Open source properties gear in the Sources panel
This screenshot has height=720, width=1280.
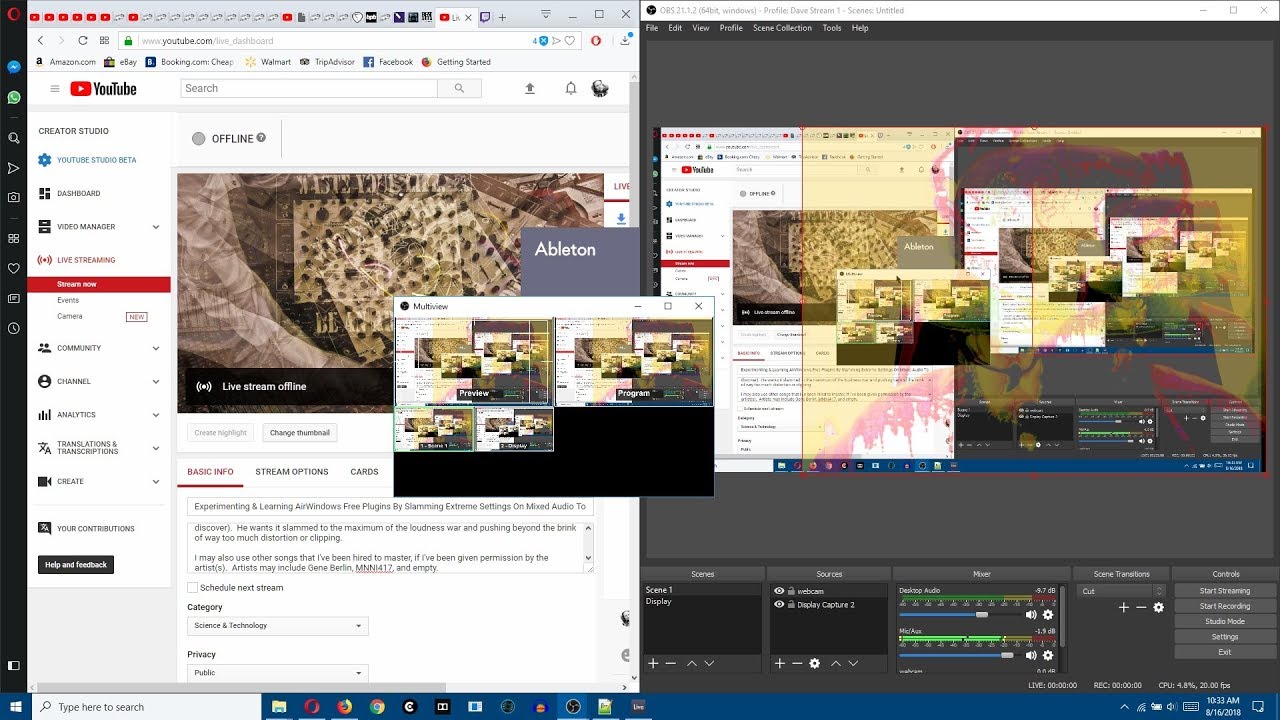click(x=815, y=663)
